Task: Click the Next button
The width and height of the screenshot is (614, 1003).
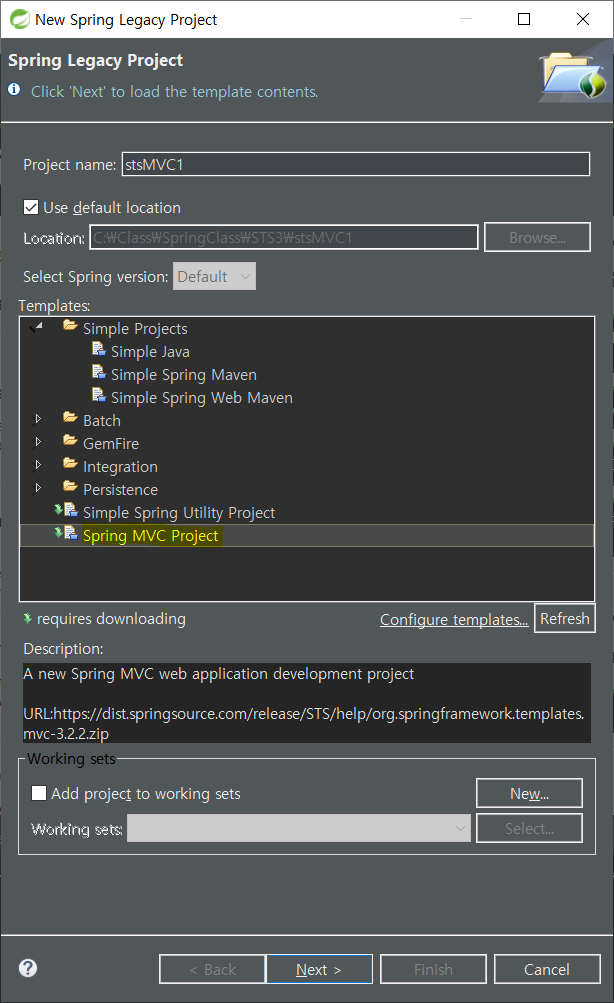Action: tap(319, 969)
